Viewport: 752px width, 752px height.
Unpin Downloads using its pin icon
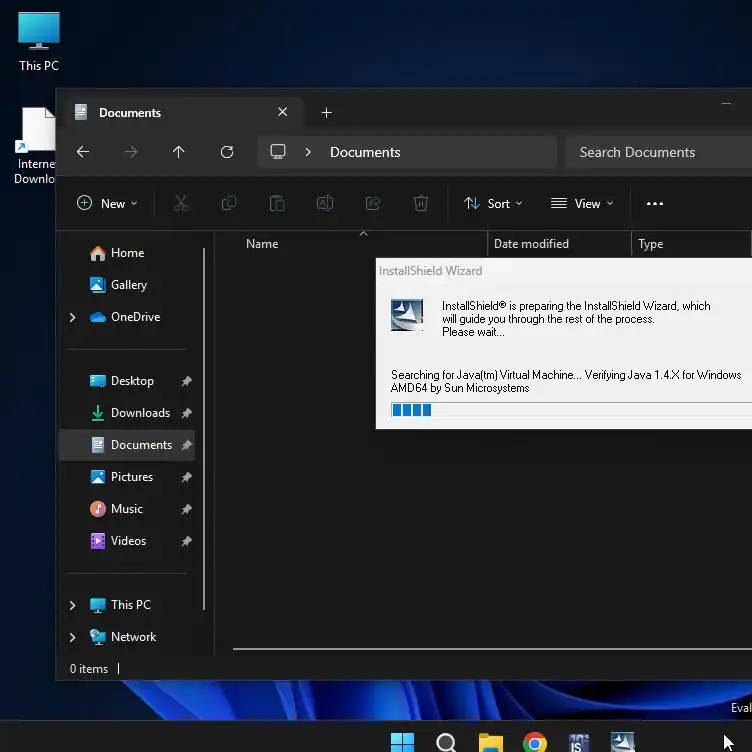[186, 413]
